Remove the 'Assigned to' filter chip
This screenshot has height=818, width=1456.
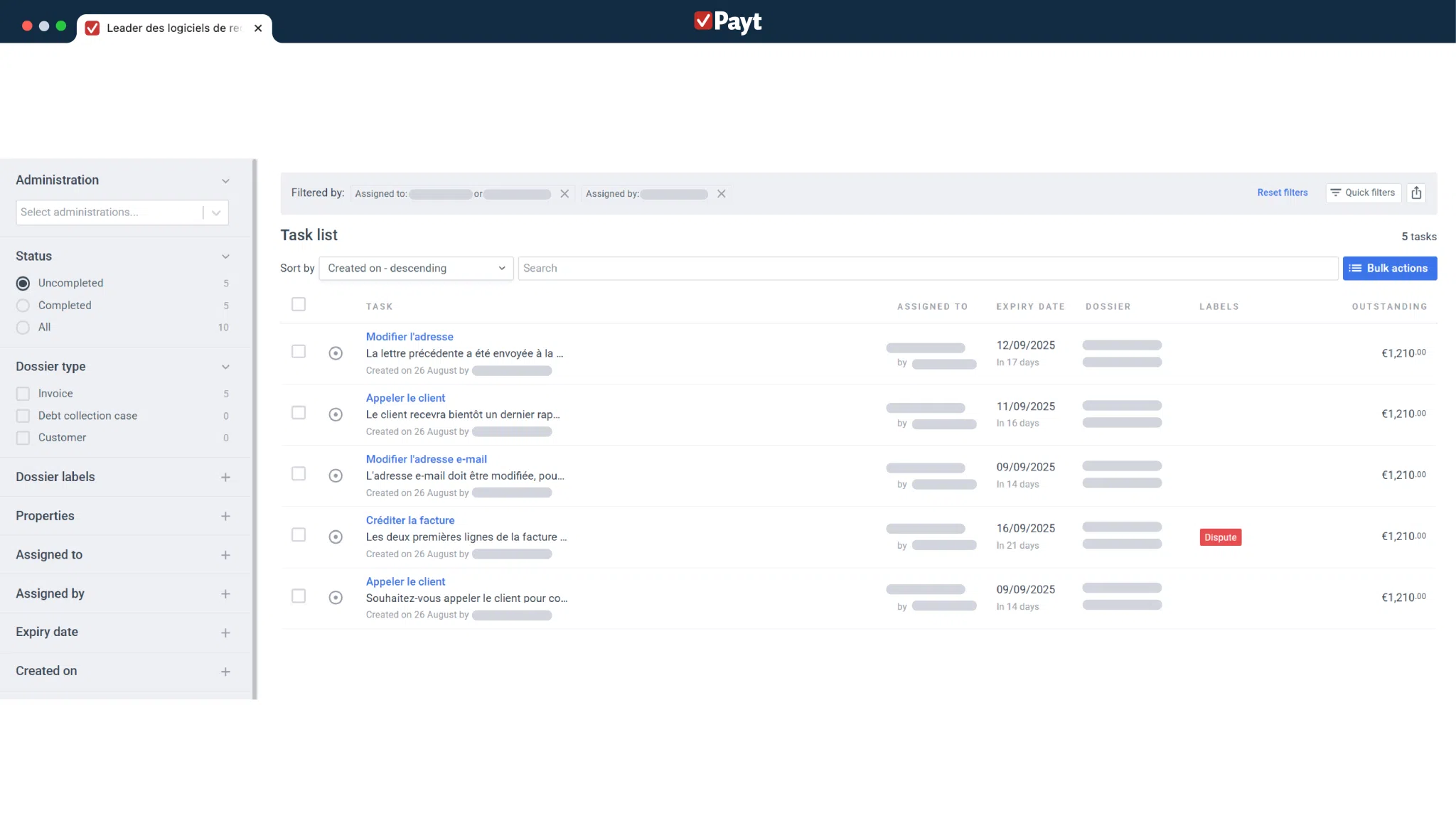point(564,194)
